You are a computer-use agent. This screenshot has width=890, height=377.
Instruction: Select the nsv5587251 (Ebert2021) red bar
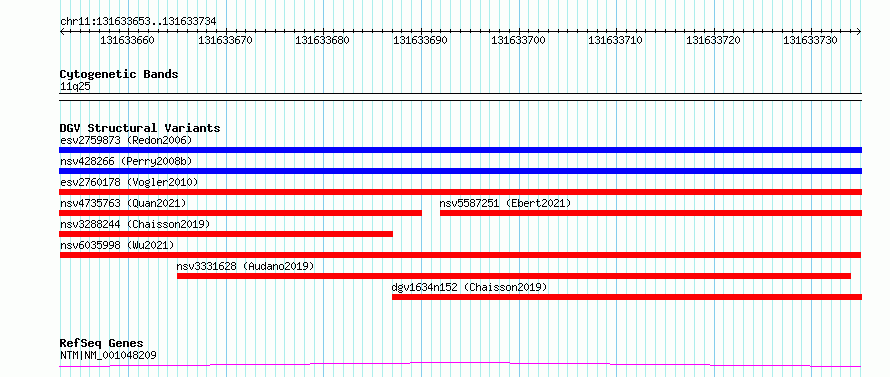click(651, 213)
